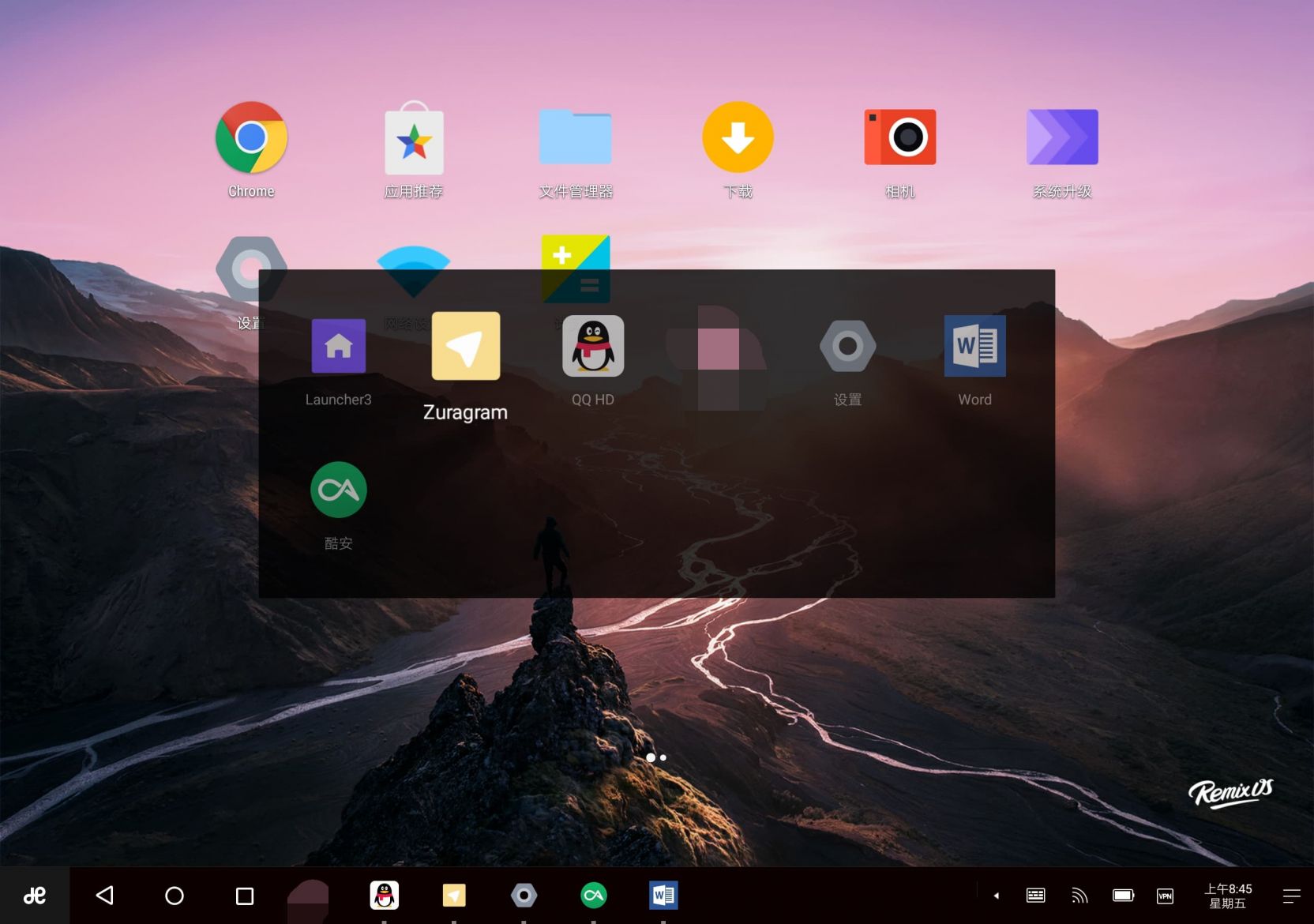Switch to Word in the app switcher
1314x924 pixels.
click(975, 346)
